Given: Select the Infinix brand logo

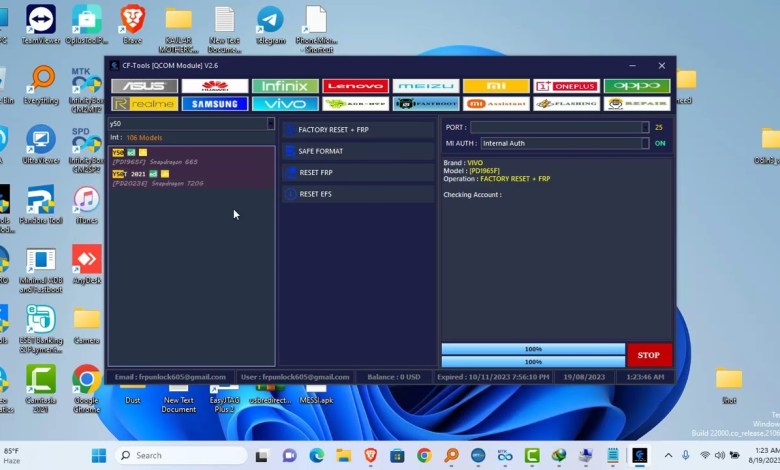Looking at the screenshot, I should coord(285,86).
